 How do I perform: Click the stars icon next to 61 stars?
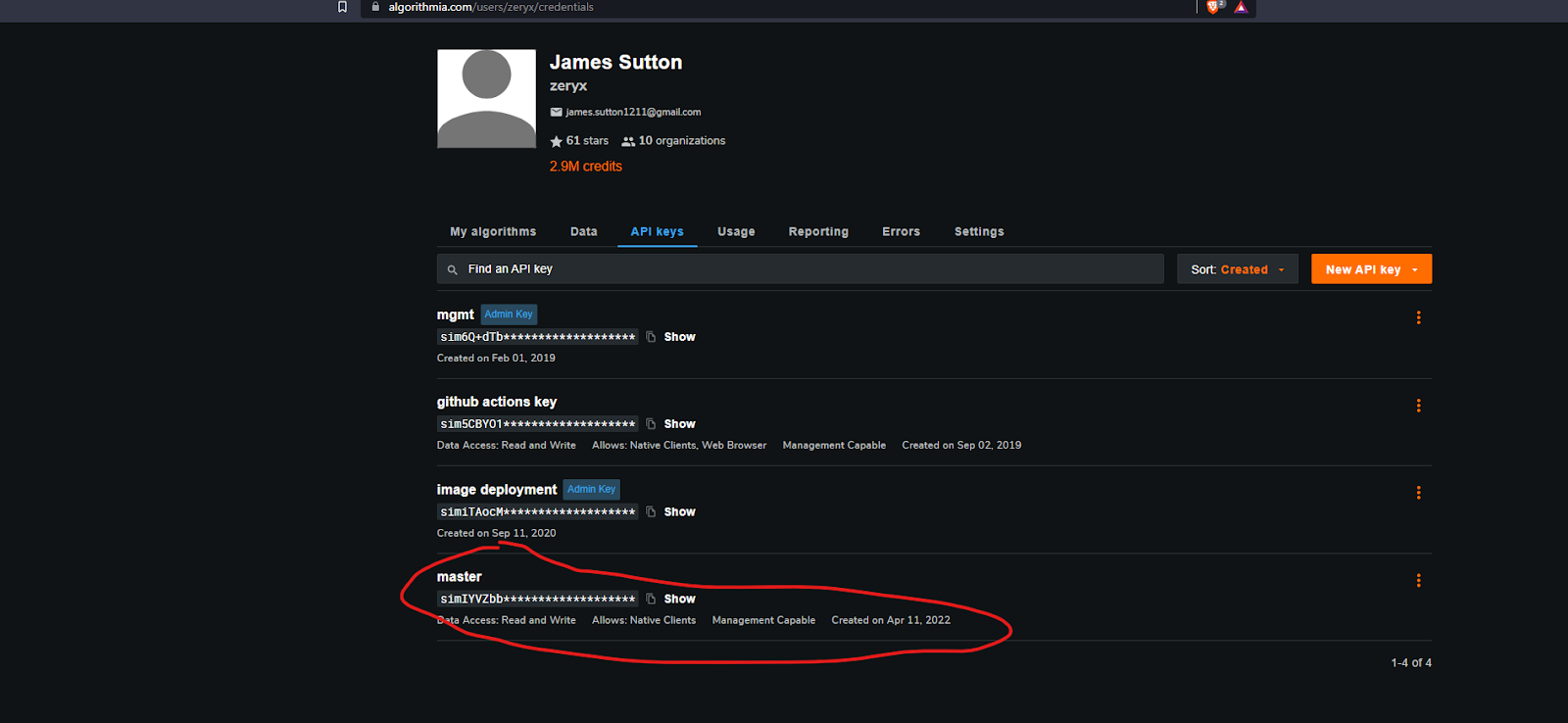point(557,141)
